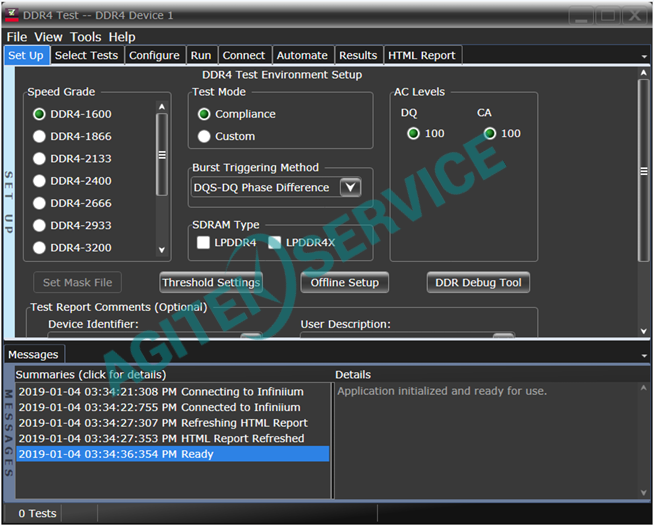This screenshot has width=654, height=525.
Task: Select DDR4-1866 speed grade
Action: tap(39, 136)
